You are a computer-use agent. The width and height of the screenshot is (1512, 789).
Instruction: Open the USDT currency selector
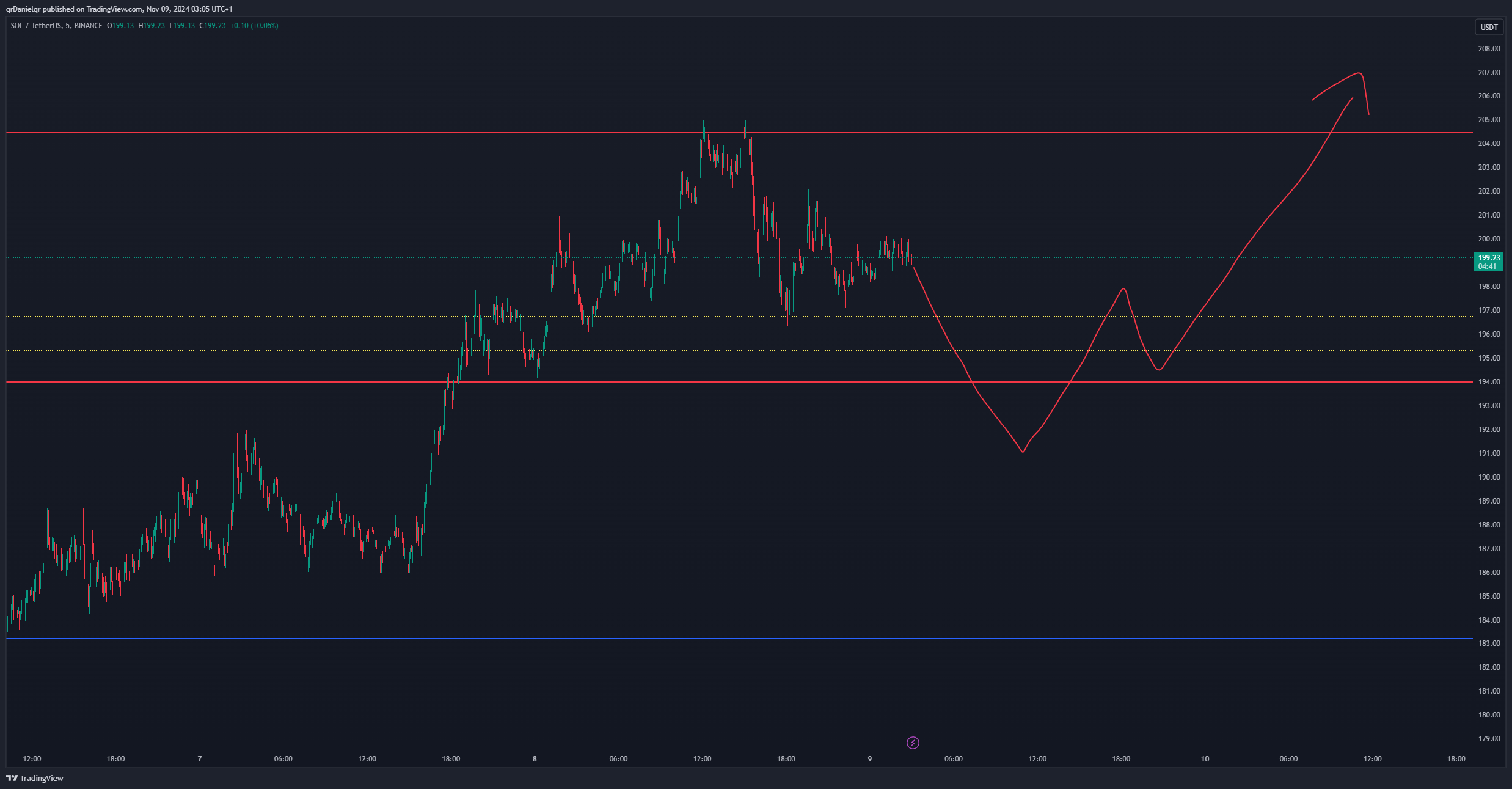click(x=1489, y=27)
